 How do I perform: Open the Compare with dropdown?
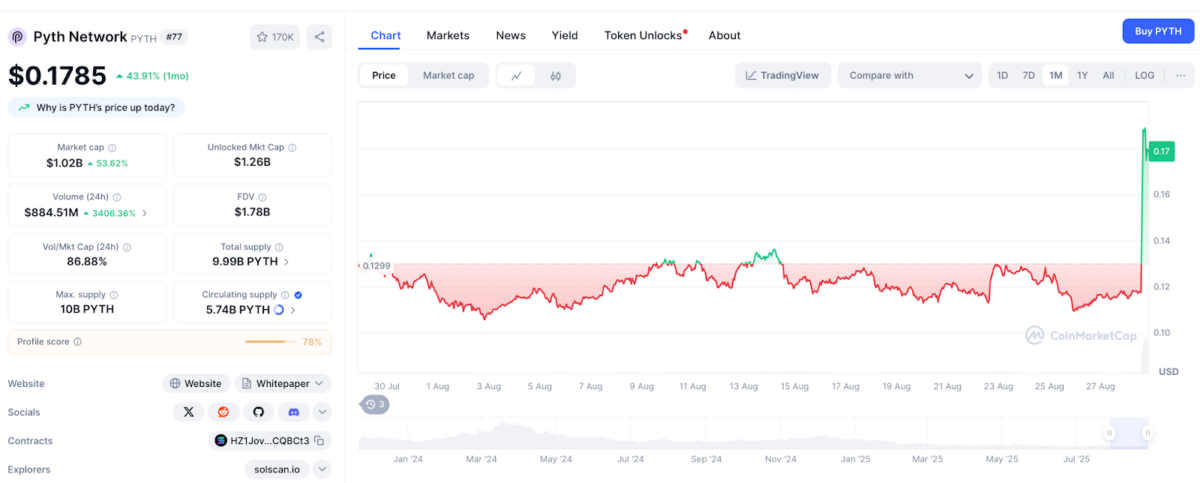pos(910,75)
